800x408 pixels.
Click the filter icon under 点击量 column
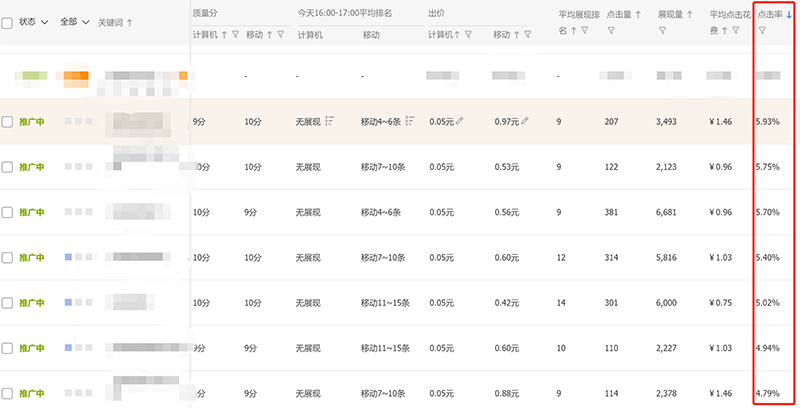coord(610,32)
